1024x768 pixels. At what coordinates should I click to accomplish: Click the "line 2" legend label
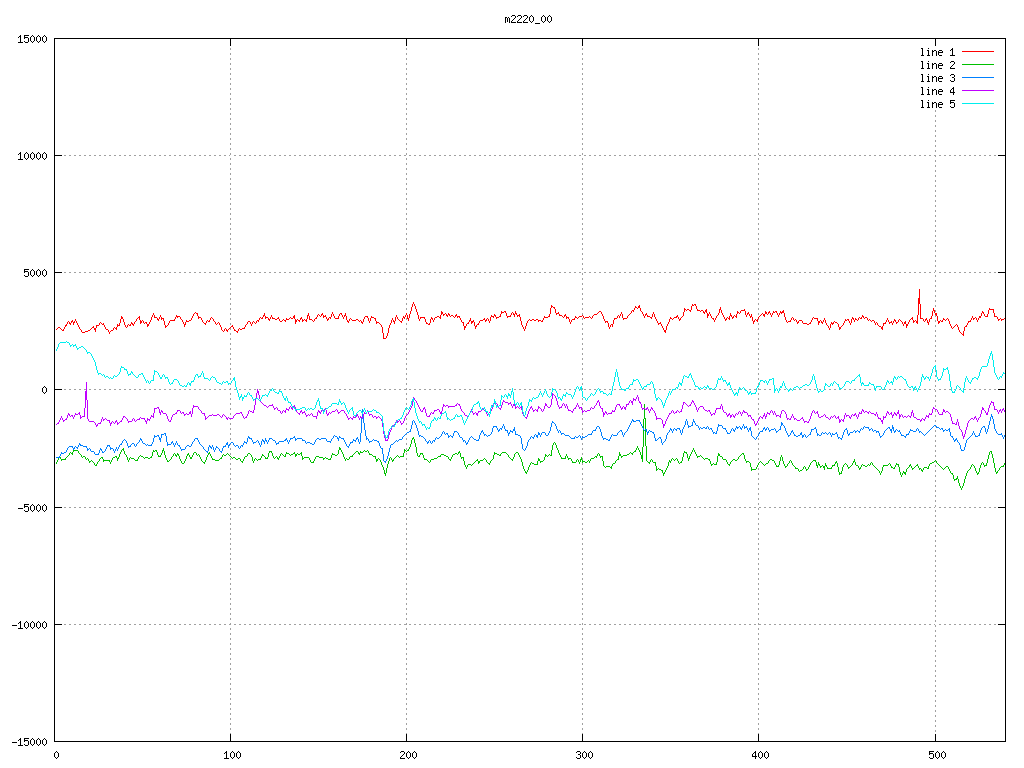937,65
